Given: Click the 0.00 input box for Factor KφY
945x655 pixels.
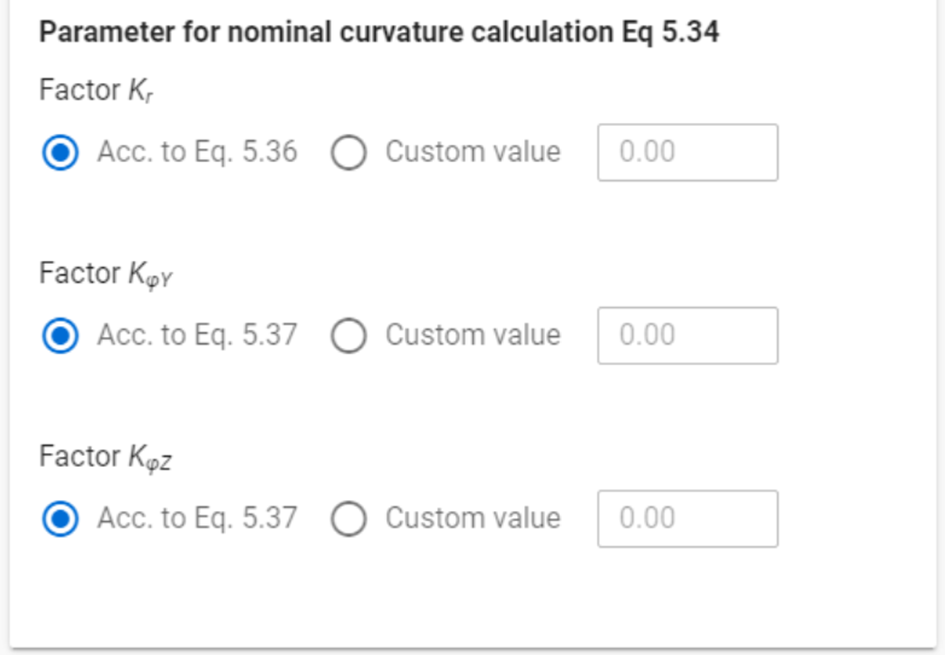Looking at the screenshot, I should pyautogui.click(x=688, y=336).
